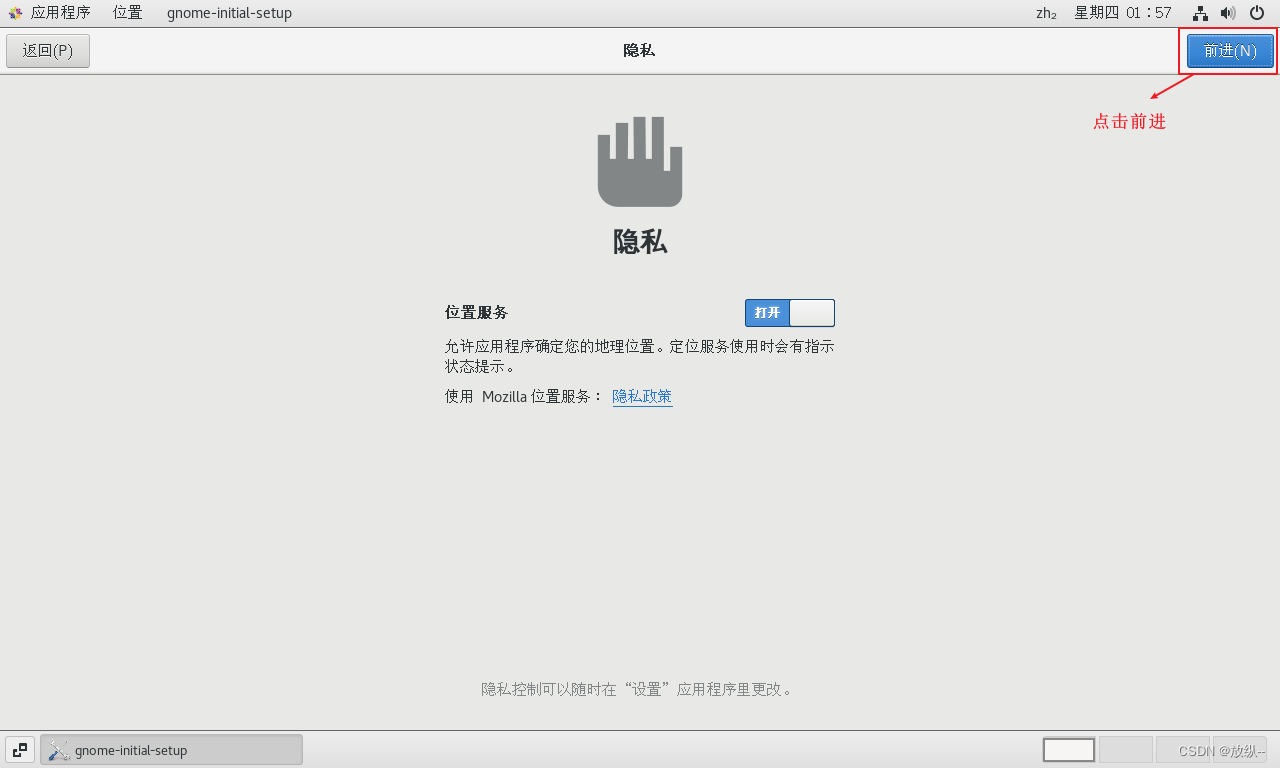The height and width of the screenshot is (768, 1280).
Task: Go back with the 返回(P) button
Action: (x=48, y=51)
